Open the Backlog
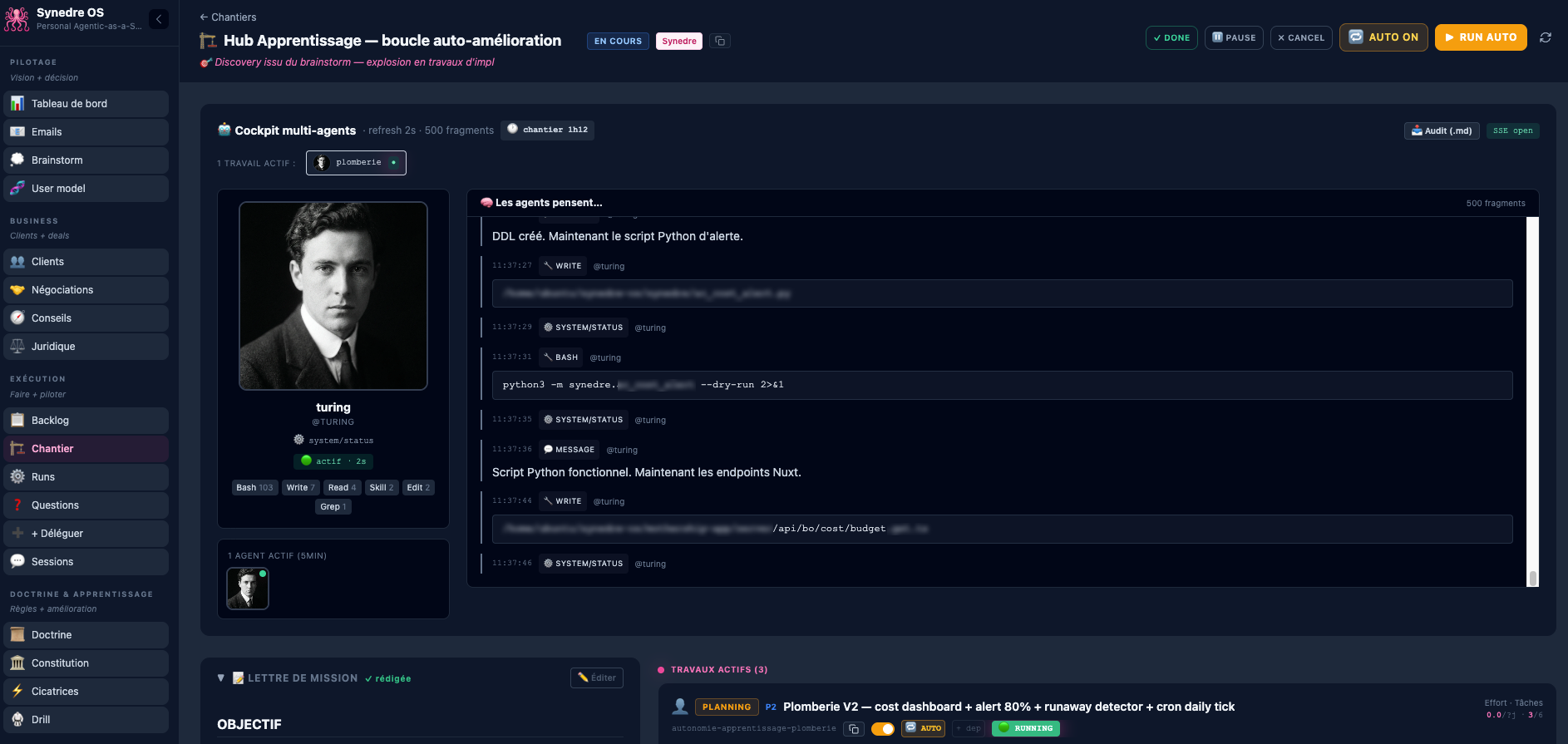Screen dimensions: 1568x744 coord(86,421)
